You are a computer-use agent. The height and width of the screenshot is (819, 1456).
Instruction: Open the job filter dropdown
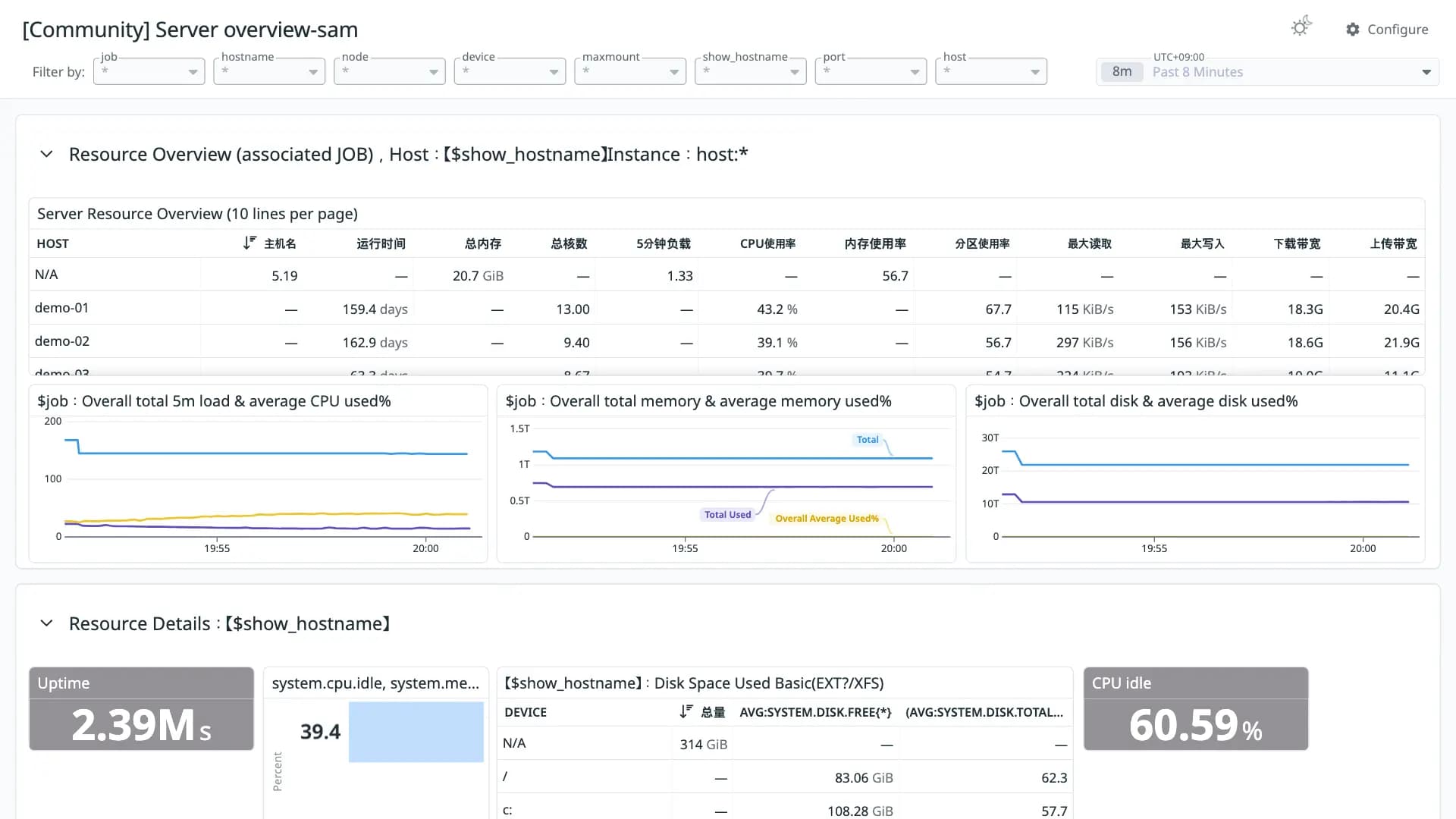[149, 71]
